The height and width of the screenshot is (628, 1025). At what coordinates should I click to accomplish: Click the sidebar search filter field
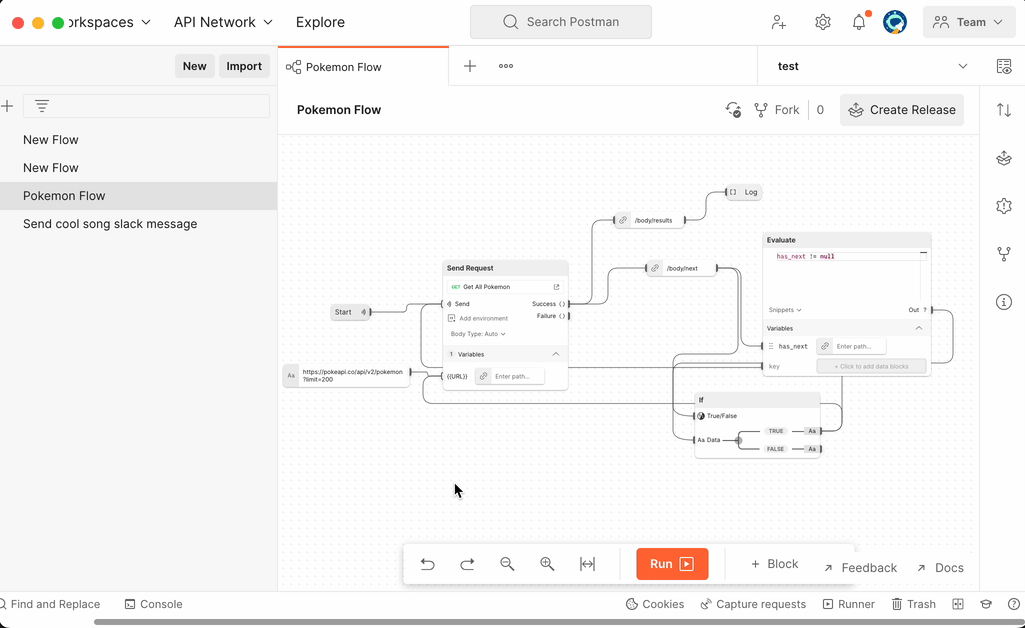point(146,106)
